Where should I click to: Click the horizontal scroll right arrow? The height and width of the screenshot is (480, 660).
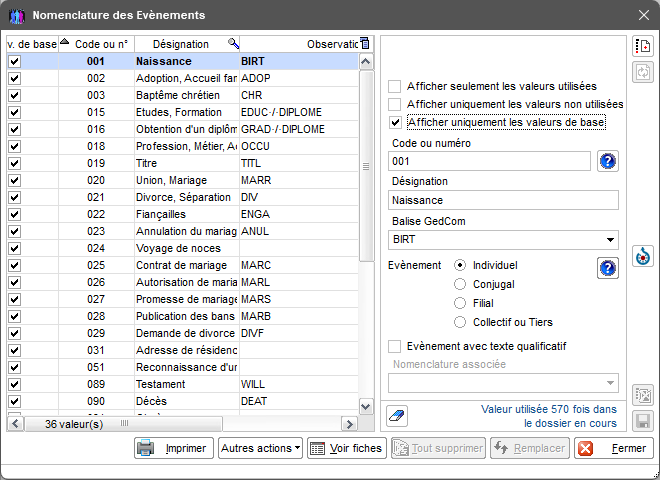click(349, 424)
